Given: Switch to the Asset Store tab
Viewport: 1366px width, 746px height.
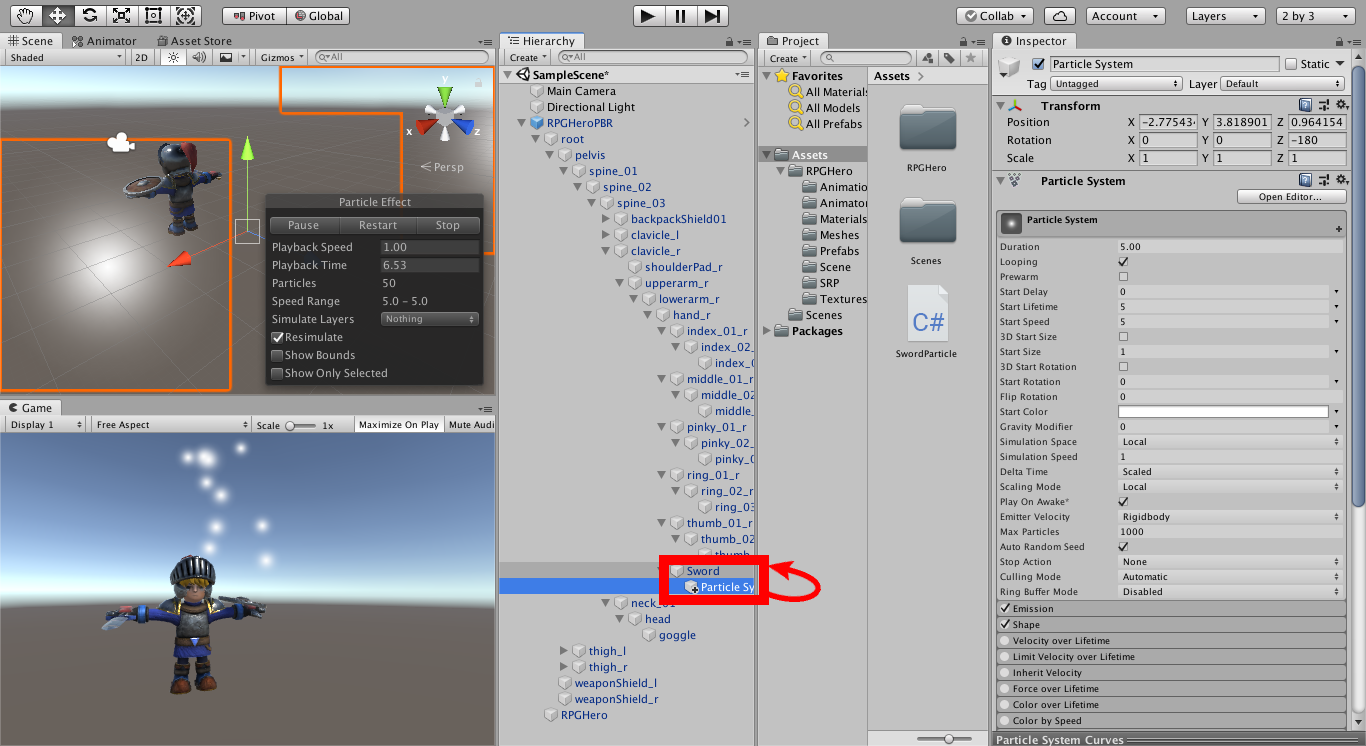Looking at the screenshot, I should click(194, 41).
